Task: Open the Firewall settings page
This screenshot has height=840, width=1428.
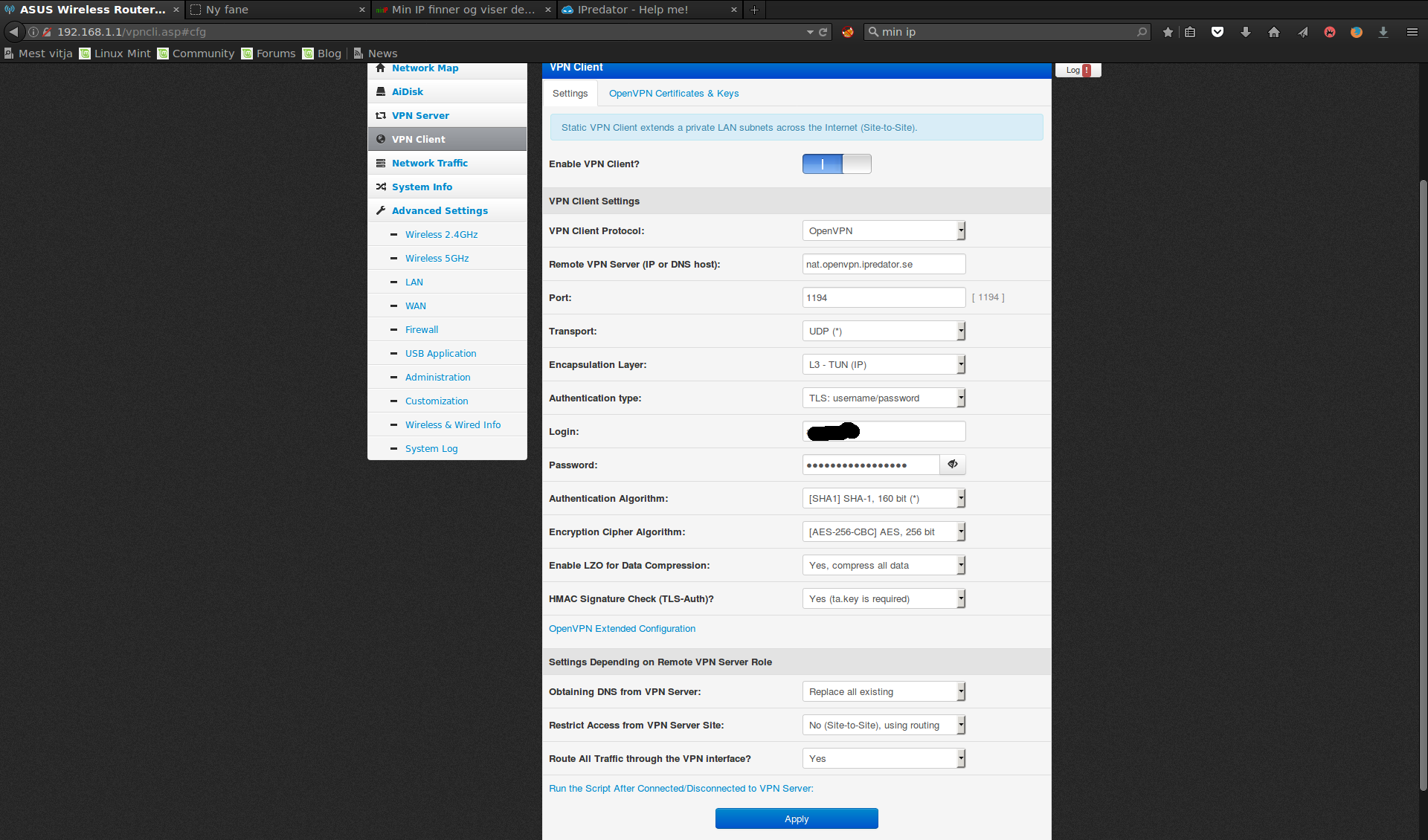Action: (422, 329)
